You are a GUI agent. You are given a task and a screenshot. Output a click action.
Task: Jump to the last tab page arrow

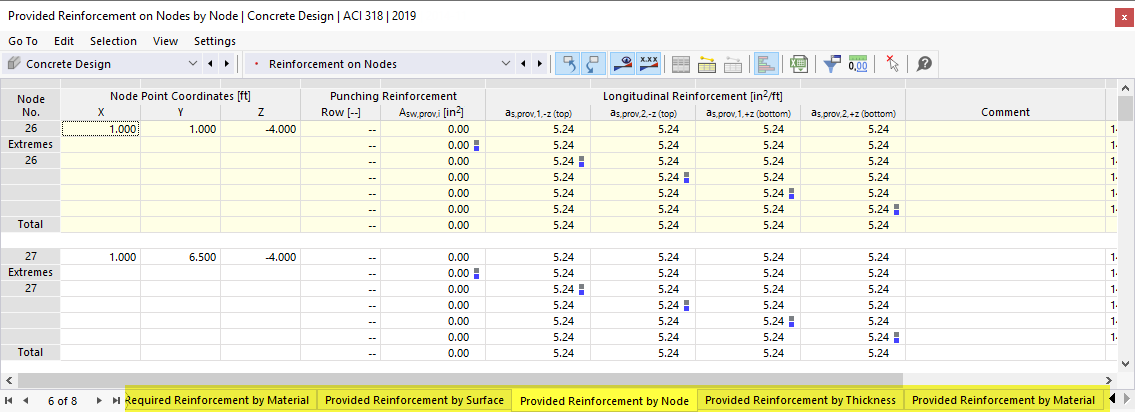point(116,401)
